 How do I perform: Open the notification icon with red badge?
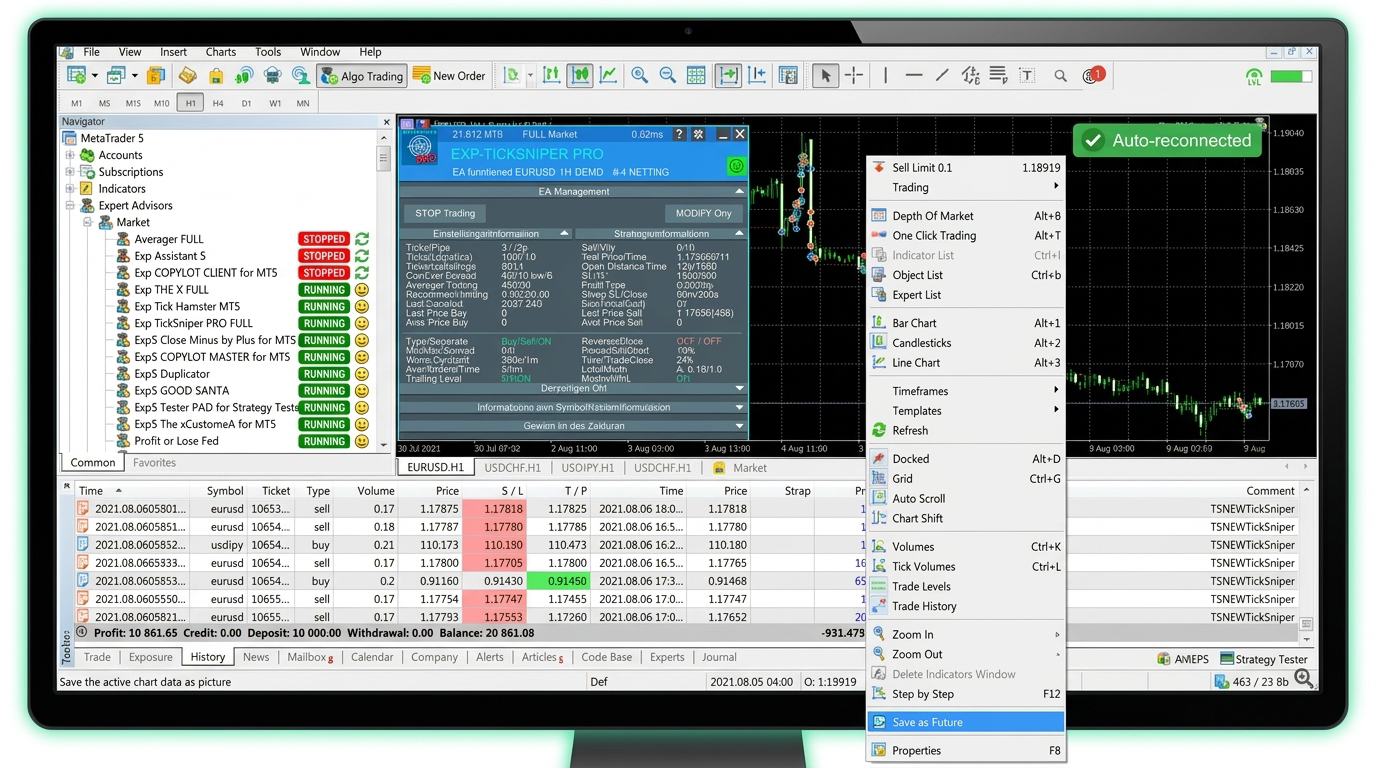click(1093, 75)
